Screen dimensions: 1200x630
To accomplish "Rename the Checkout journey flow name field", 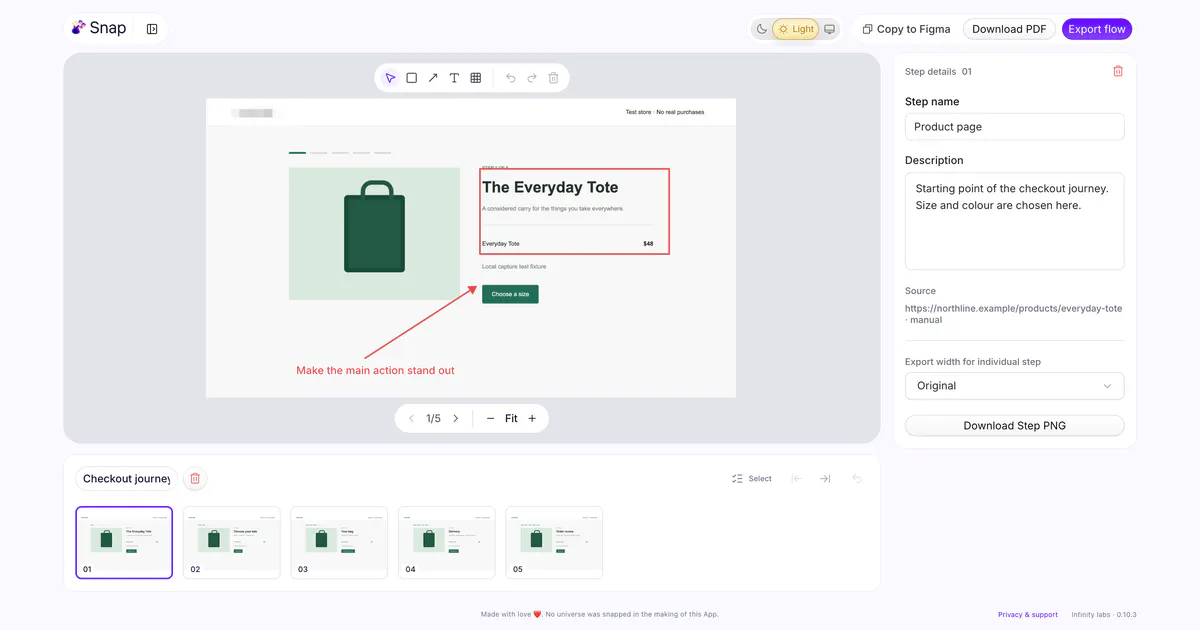I will [127, 479].
